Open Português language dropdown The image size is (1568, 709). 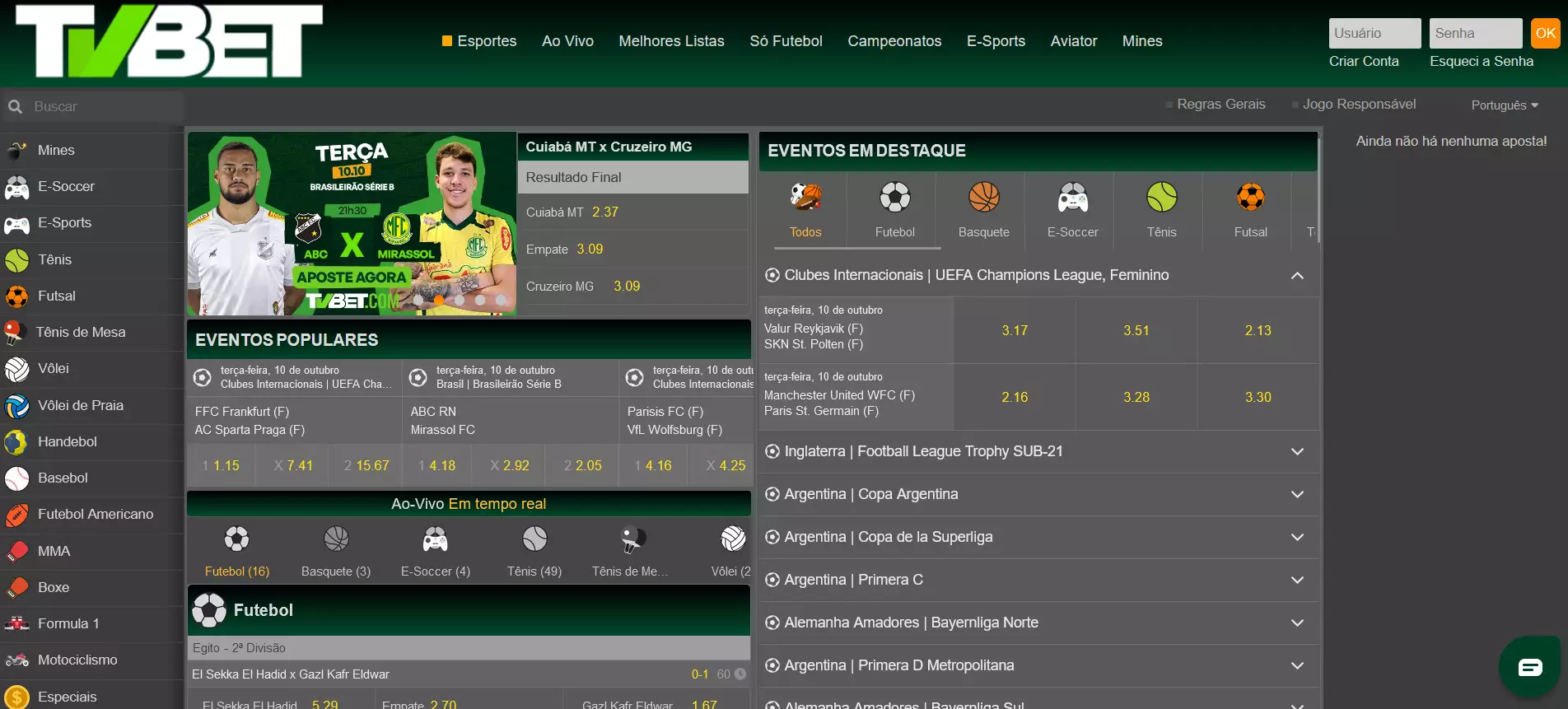coord(1505,105)
